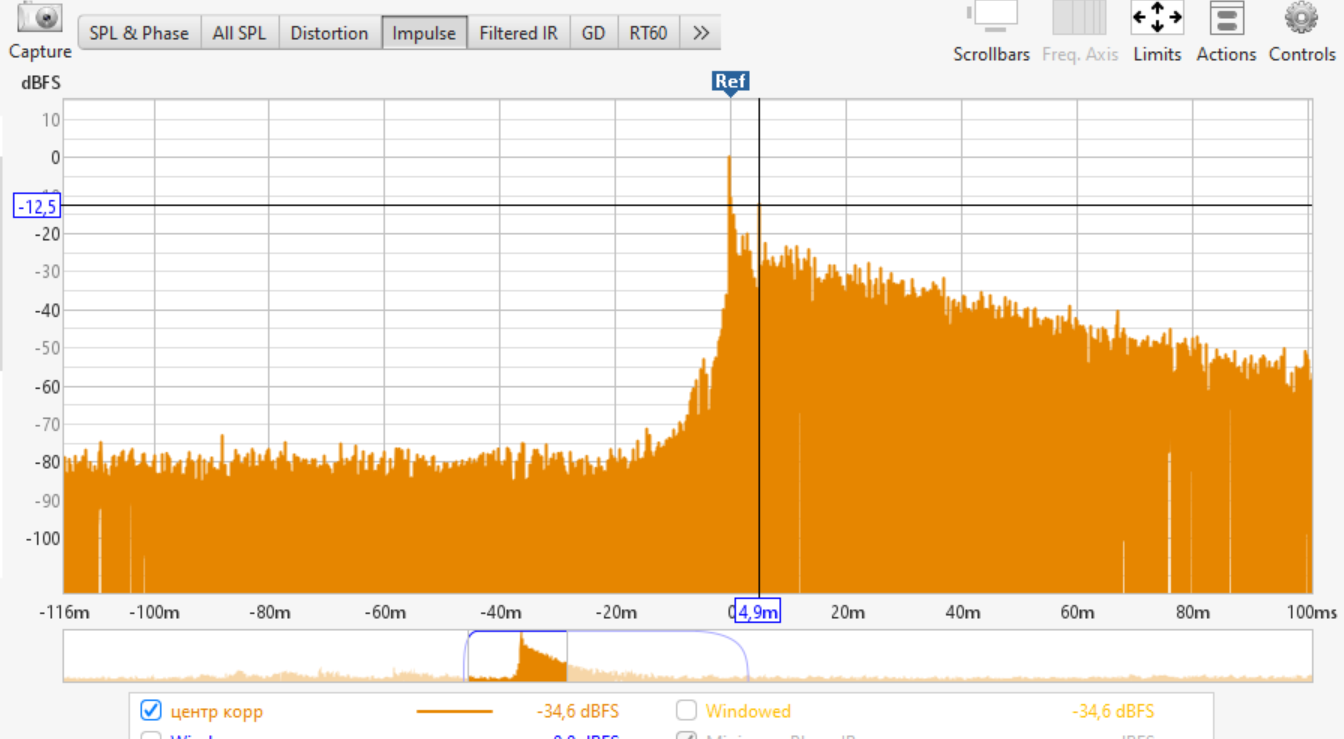Click the 100ms time axis label

(1312, 612)
